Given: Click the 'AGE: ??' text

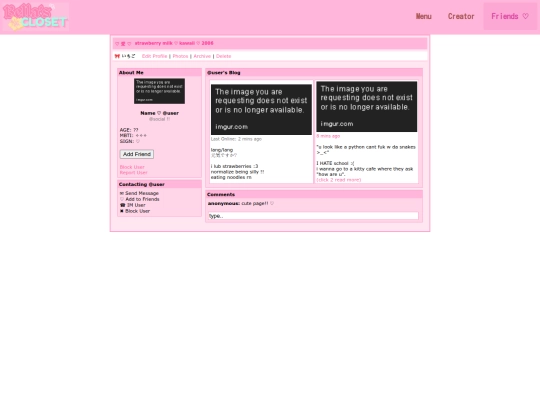Looking at the screenshot, I should click(129, 130).
